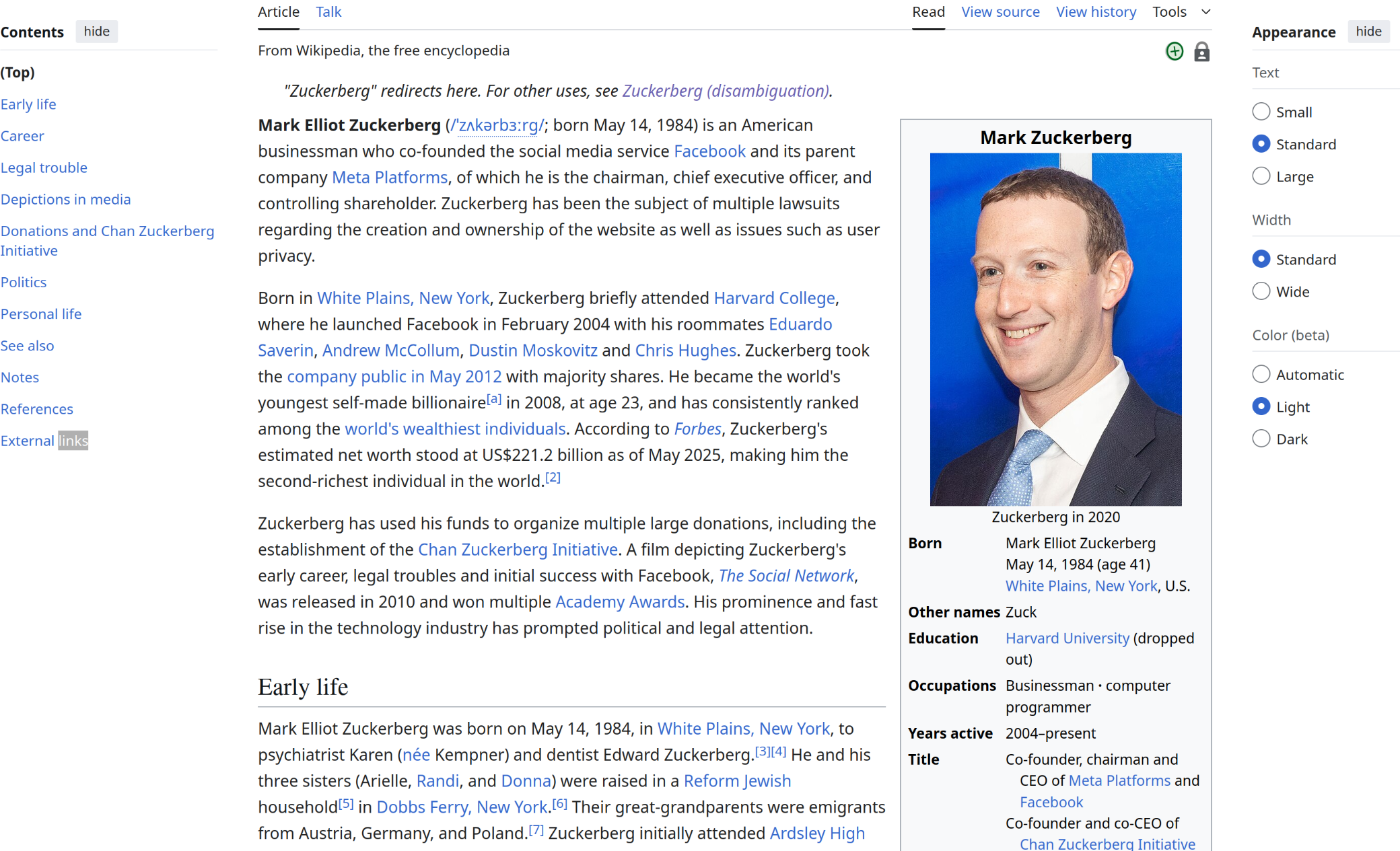The height and width of the screenshot is (851, 1400).
Task: Open The Social Network link
Action: coord(786,576)
